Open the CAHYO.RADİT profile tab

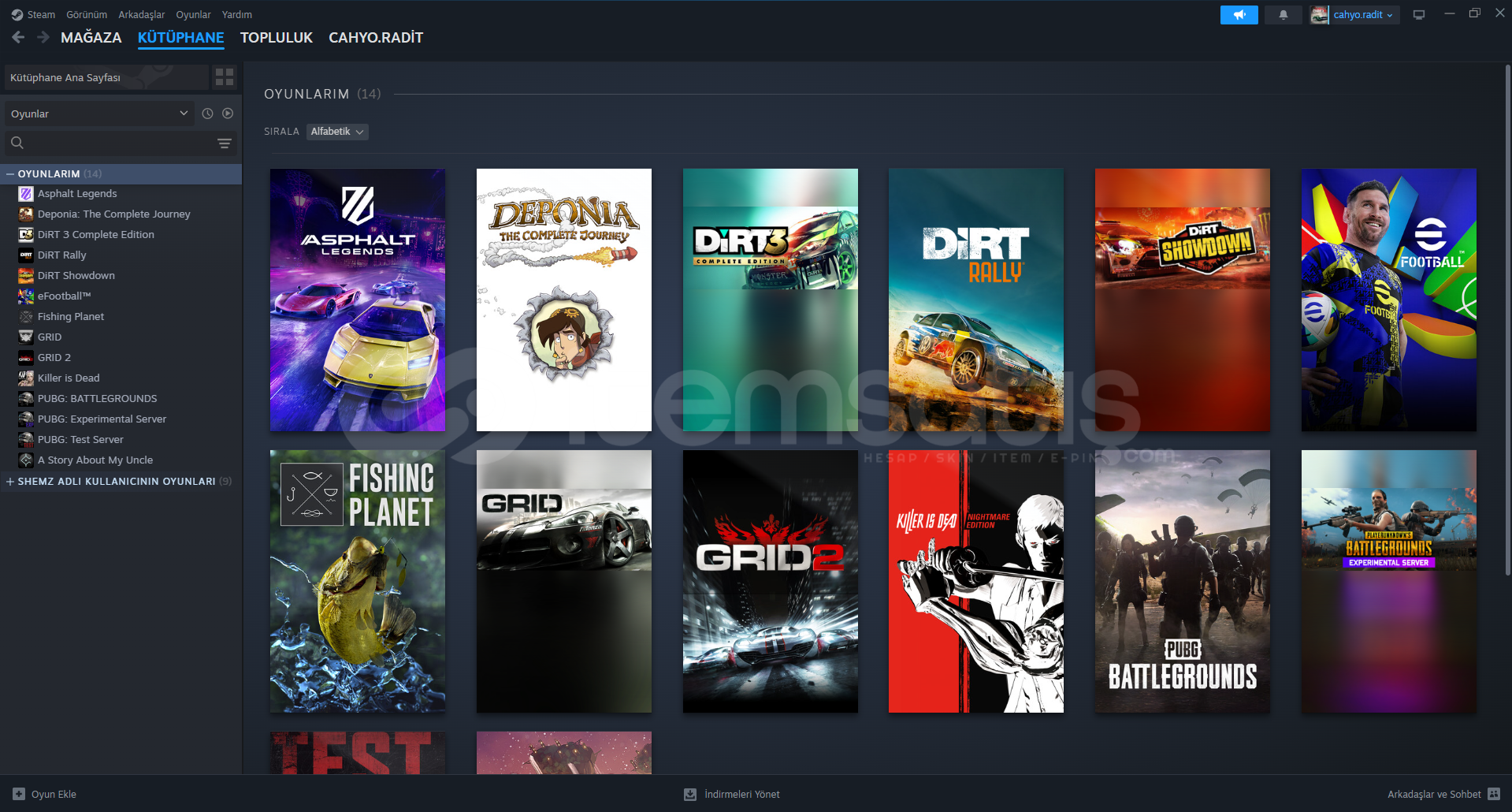376,38
